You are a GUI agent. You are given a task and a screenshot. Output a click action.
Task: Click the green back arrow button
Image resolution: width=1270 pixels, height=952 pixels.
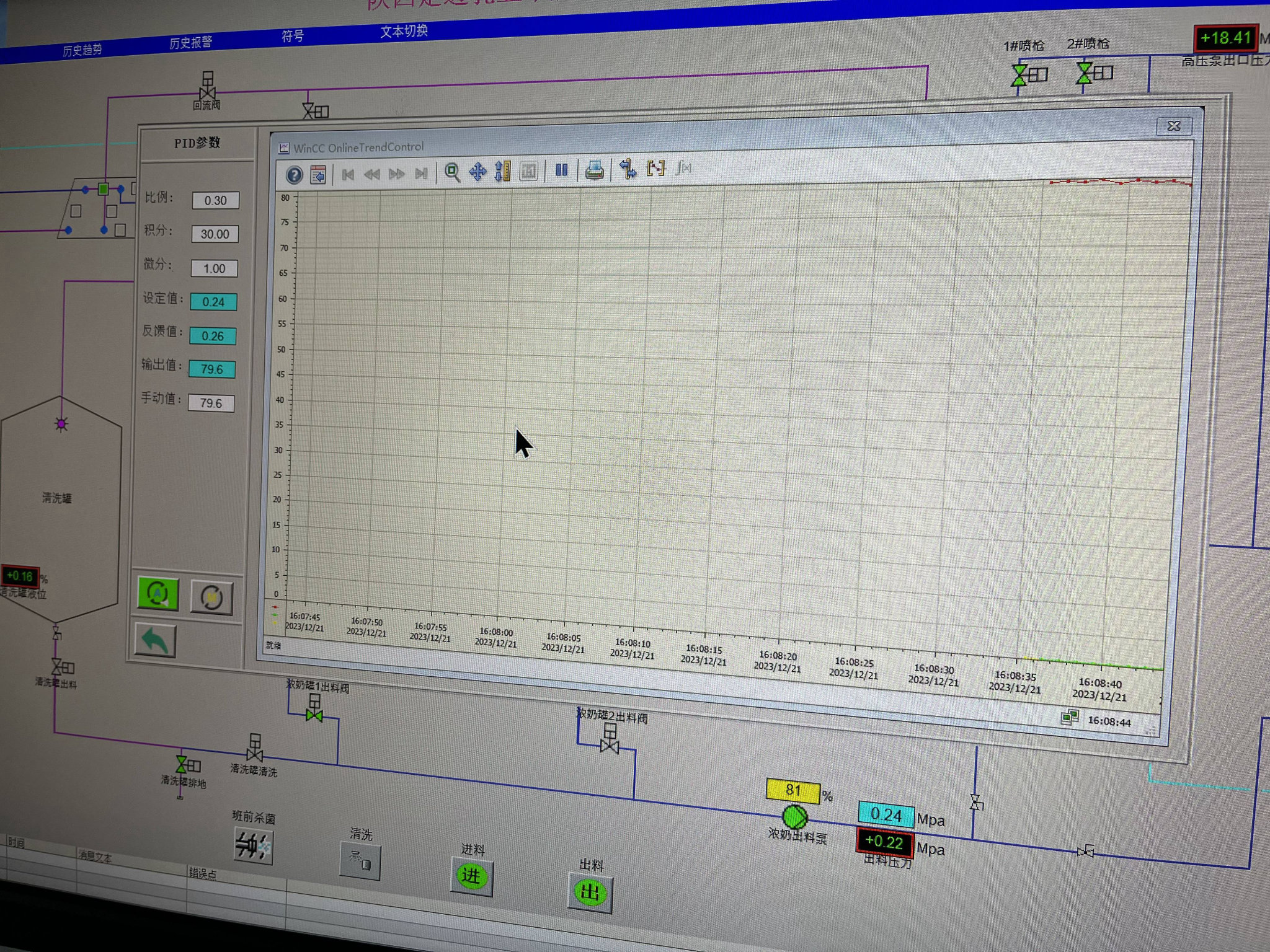(x=155, y=640)
